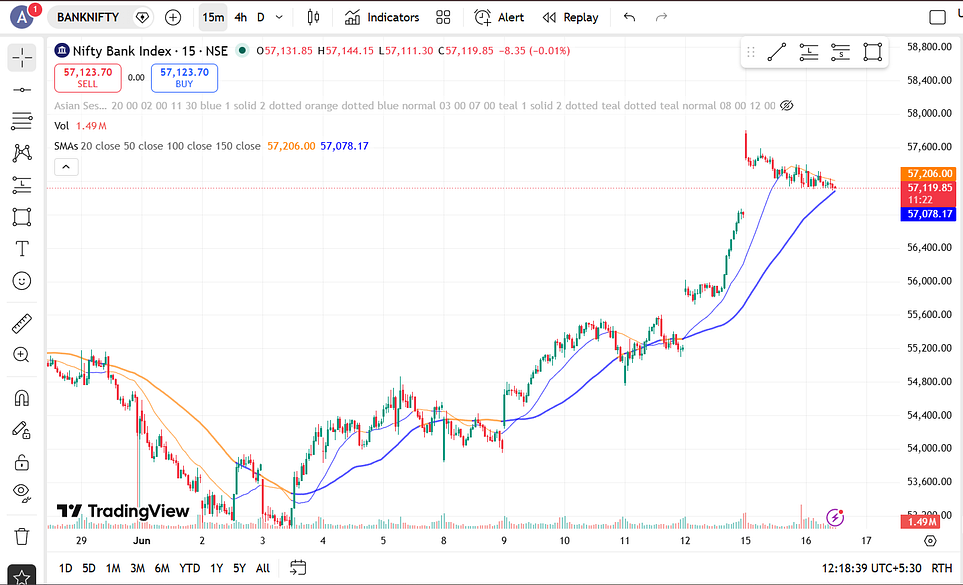
Task: Open favorites star at bottom of sidebar
Action: click(22, 576)
